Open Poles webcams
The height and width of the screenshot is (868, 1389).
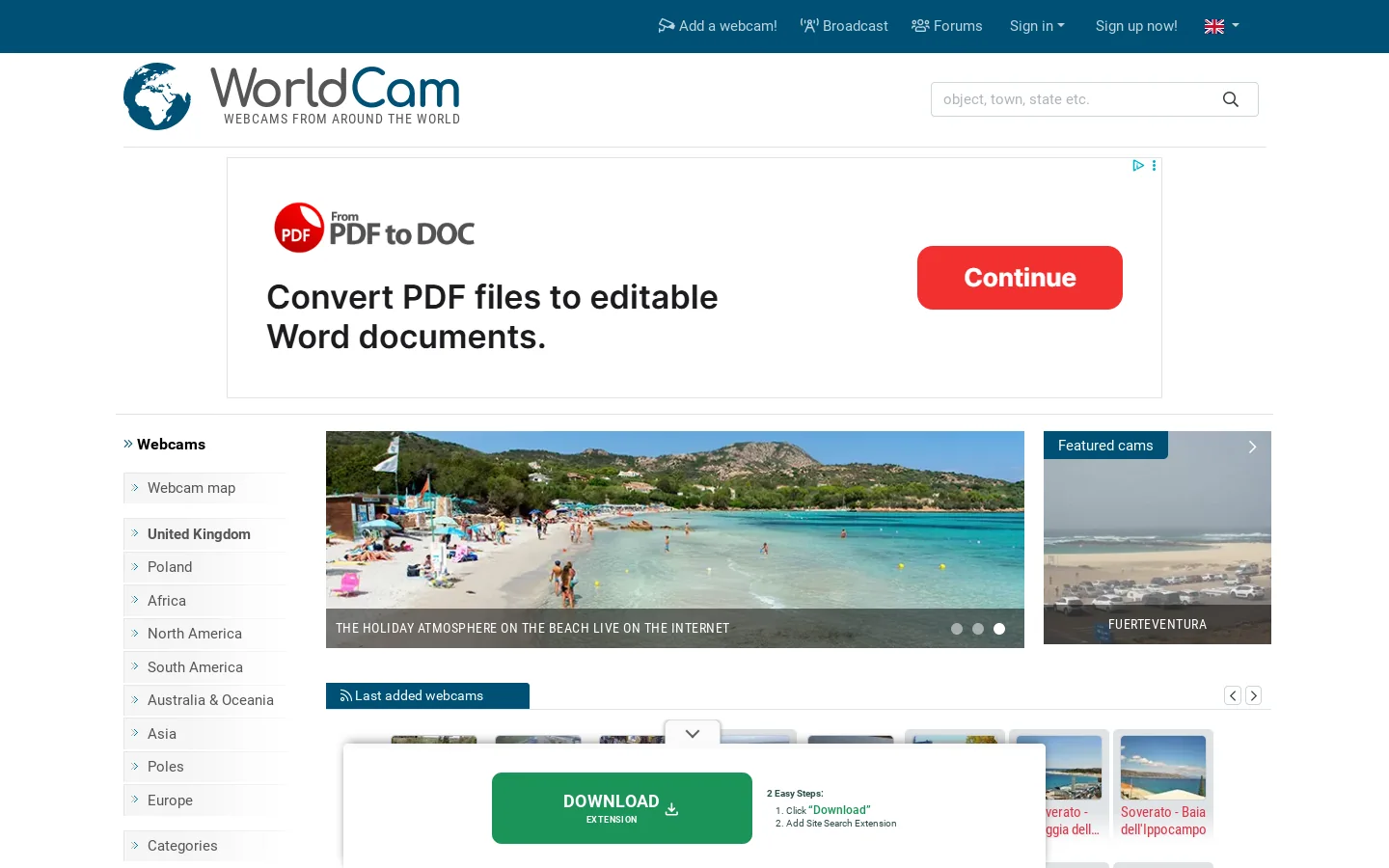204,767
